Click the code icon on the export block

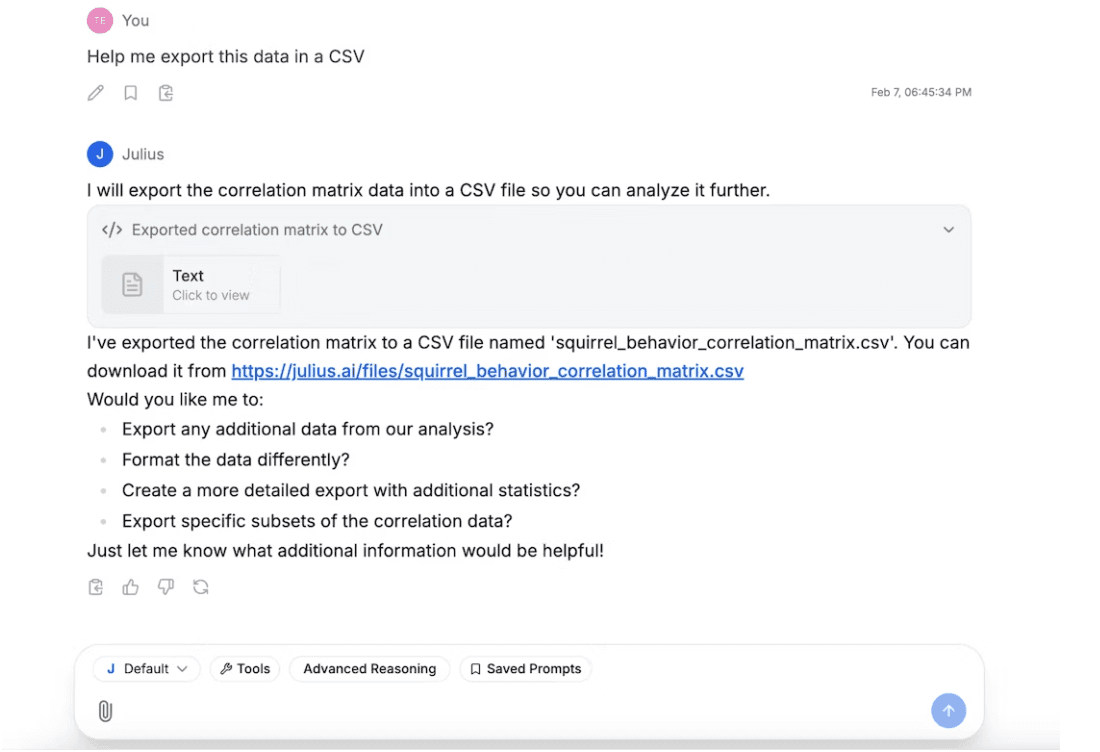pos(113,229)
